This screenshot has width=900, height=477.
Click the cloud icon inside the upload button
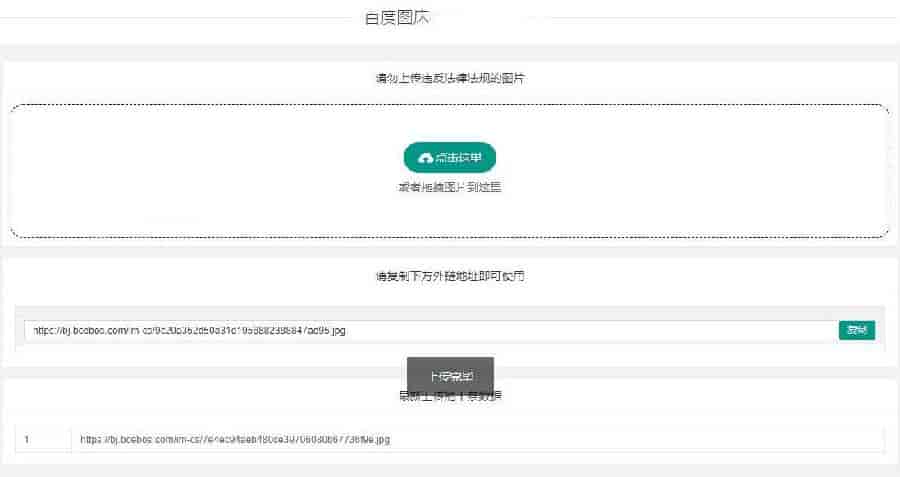pos(425,158)
